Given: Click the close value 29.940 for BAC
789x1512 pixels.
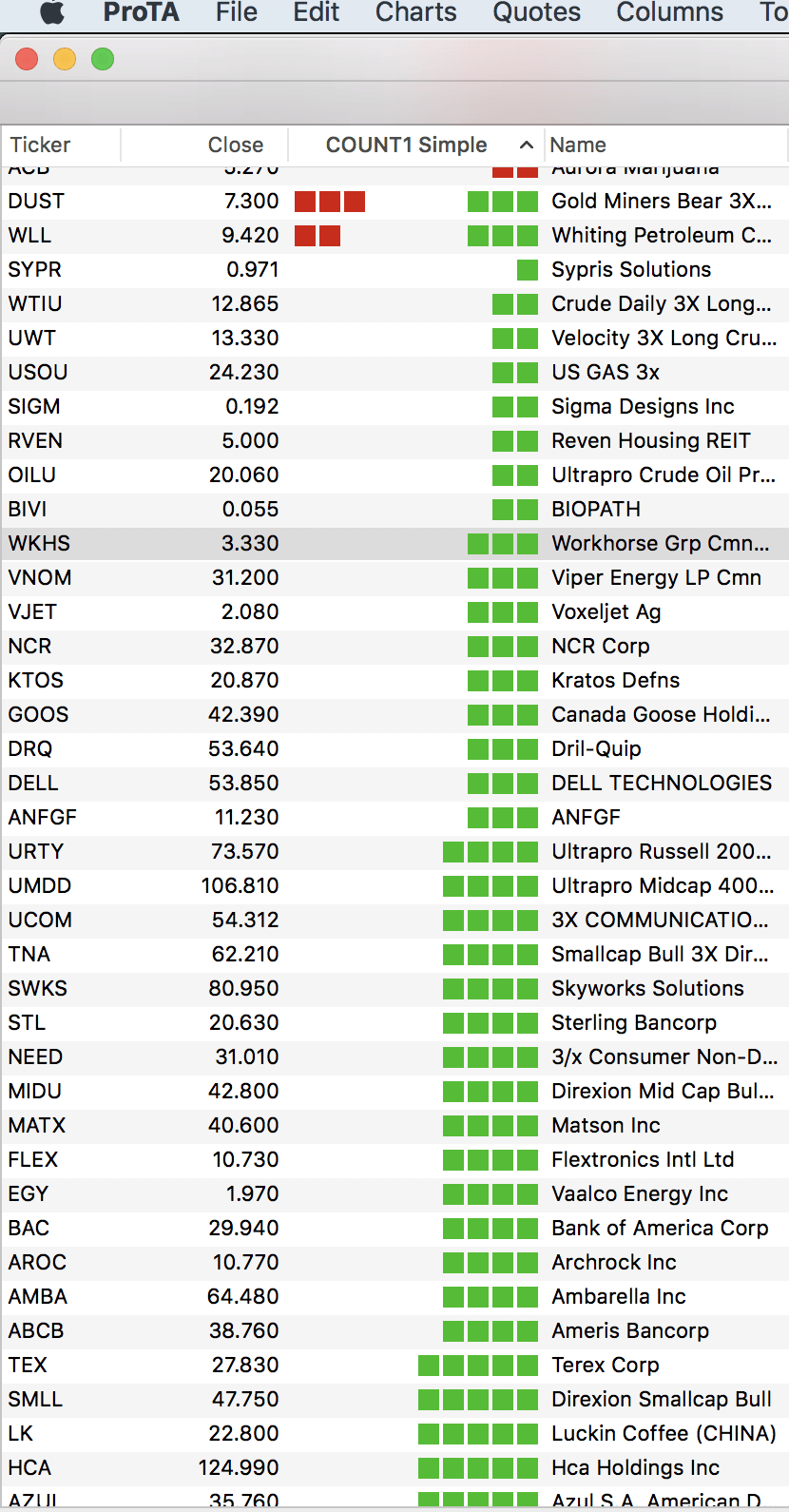Looking at the screenshot, I should [243, 1229].
